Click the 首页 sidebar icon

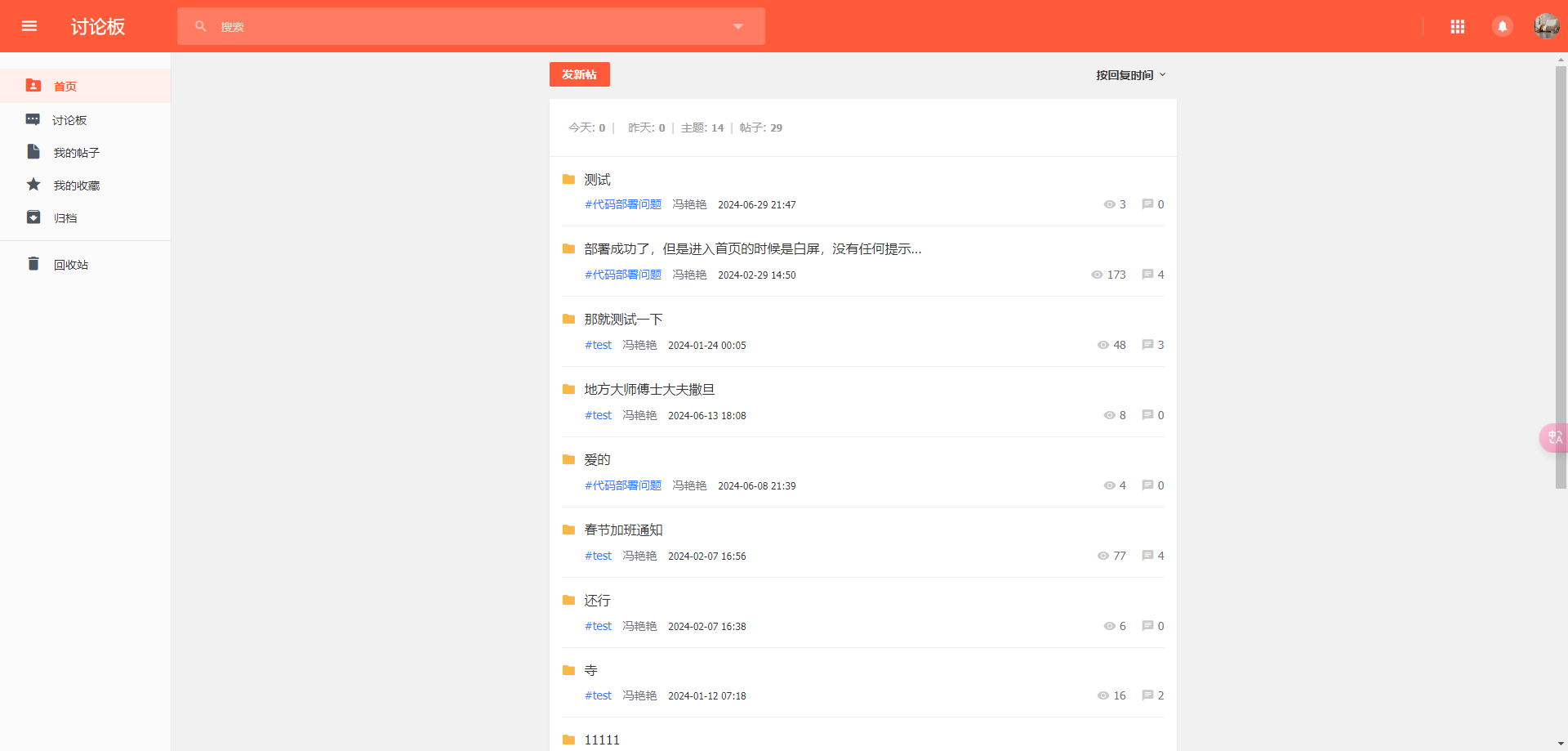click(33, 86)
